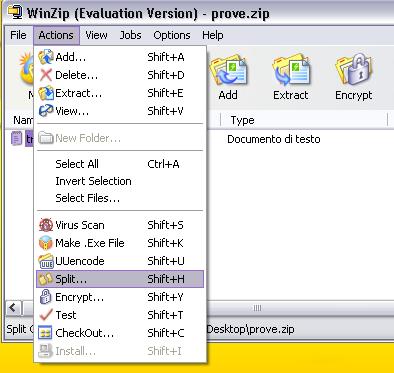394x373 pixels.
Task: Click the Test checkmark icon
Action: (46, 315)
